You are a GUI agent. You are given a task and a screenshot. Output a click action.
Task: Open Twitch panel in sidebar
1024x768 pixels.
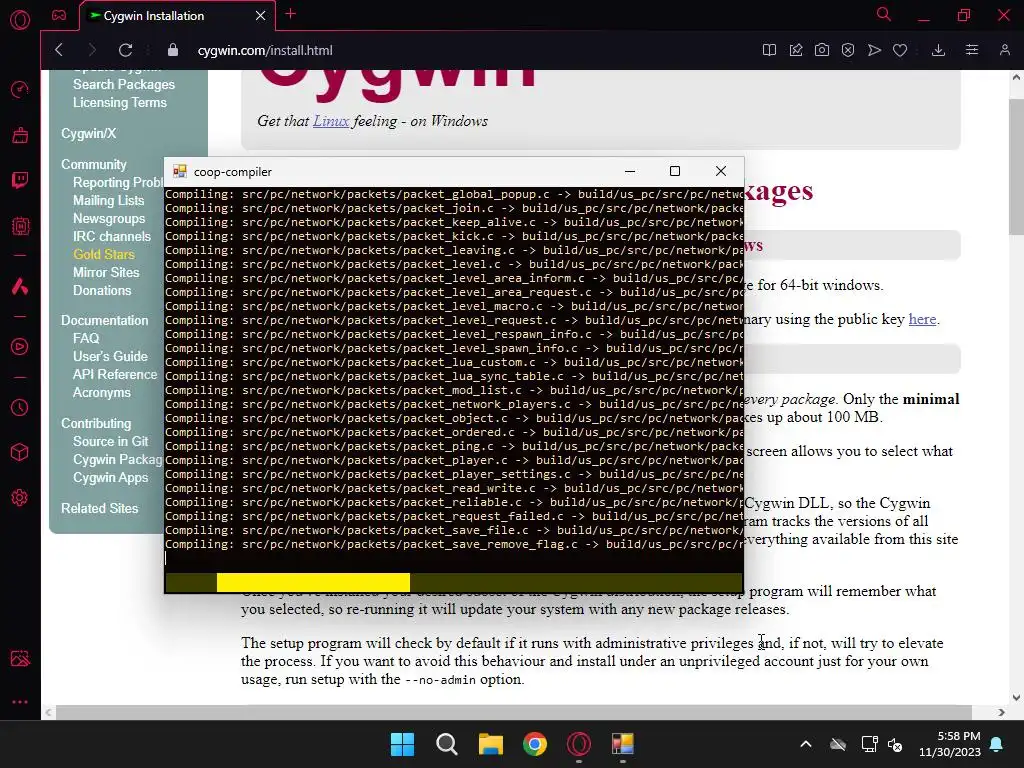[x=20, y=180]
